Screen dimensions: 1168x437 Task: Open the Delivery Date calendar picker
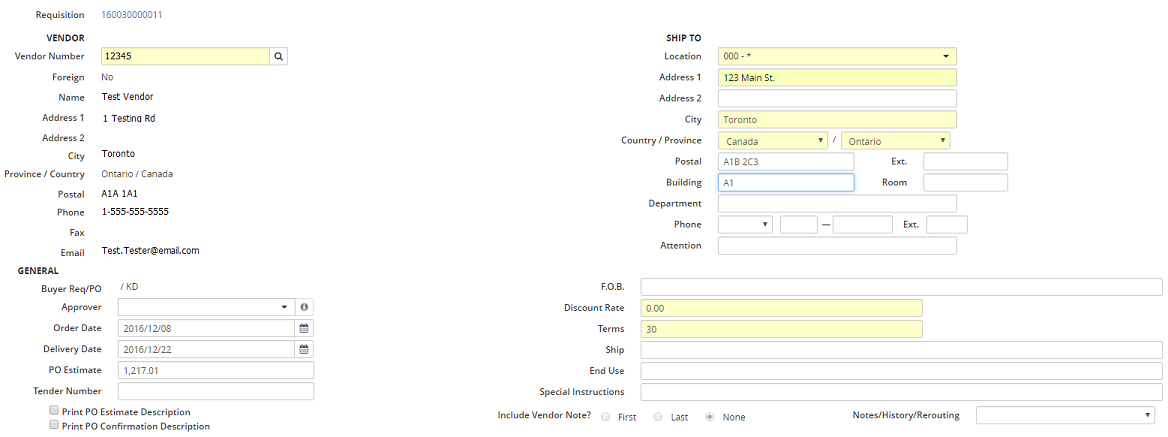[x=305, y=349]
